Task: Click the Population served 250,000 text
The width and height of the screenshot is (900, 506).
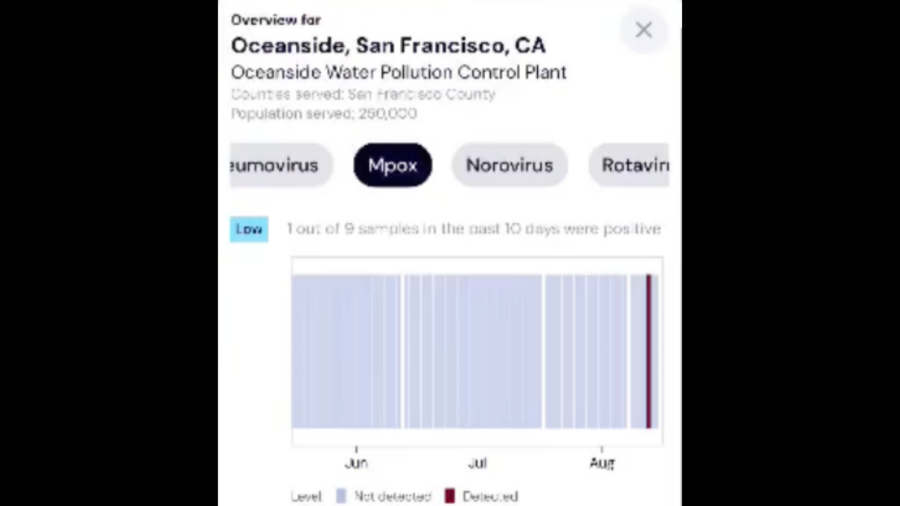Action: [324, 114]
